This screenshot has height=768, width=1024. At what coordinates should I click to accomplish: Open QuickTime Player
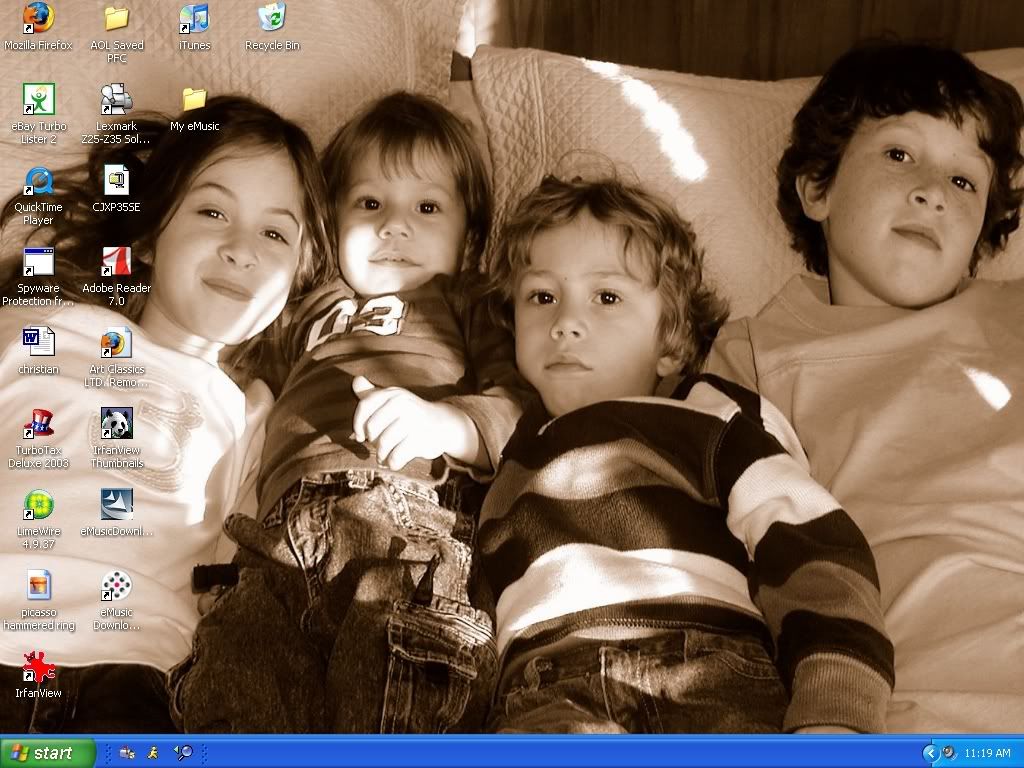point(38,182)
